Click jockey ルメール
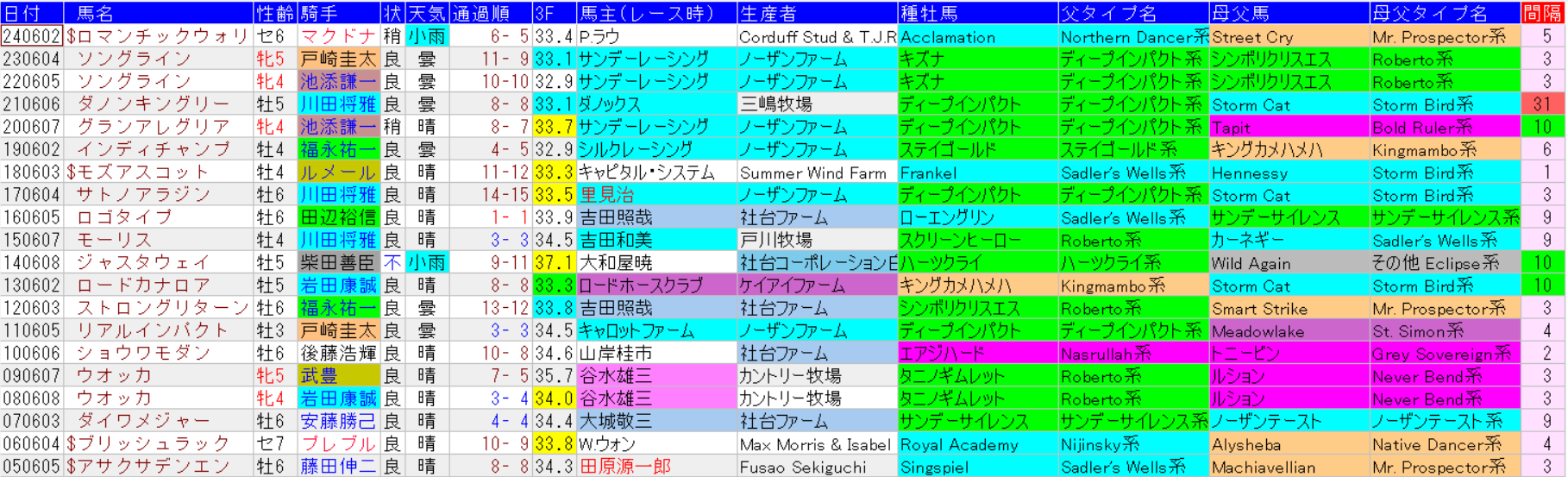The image size is (1568, 477). coord(339,172)
